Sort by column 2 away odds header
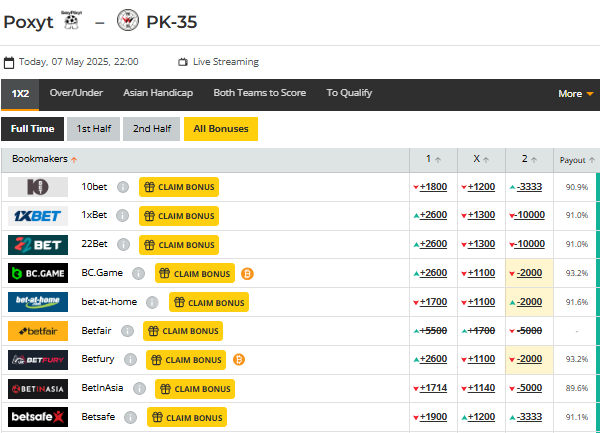This screenshot has height=433, width=600. (529, 159)
